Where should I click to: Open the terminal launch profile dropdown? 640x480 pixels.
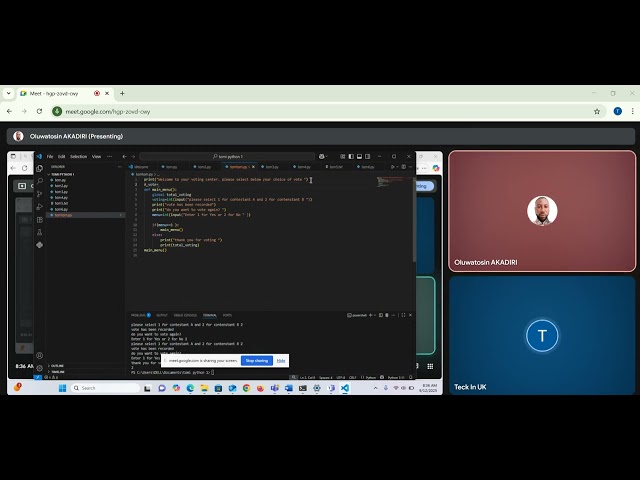375,315
